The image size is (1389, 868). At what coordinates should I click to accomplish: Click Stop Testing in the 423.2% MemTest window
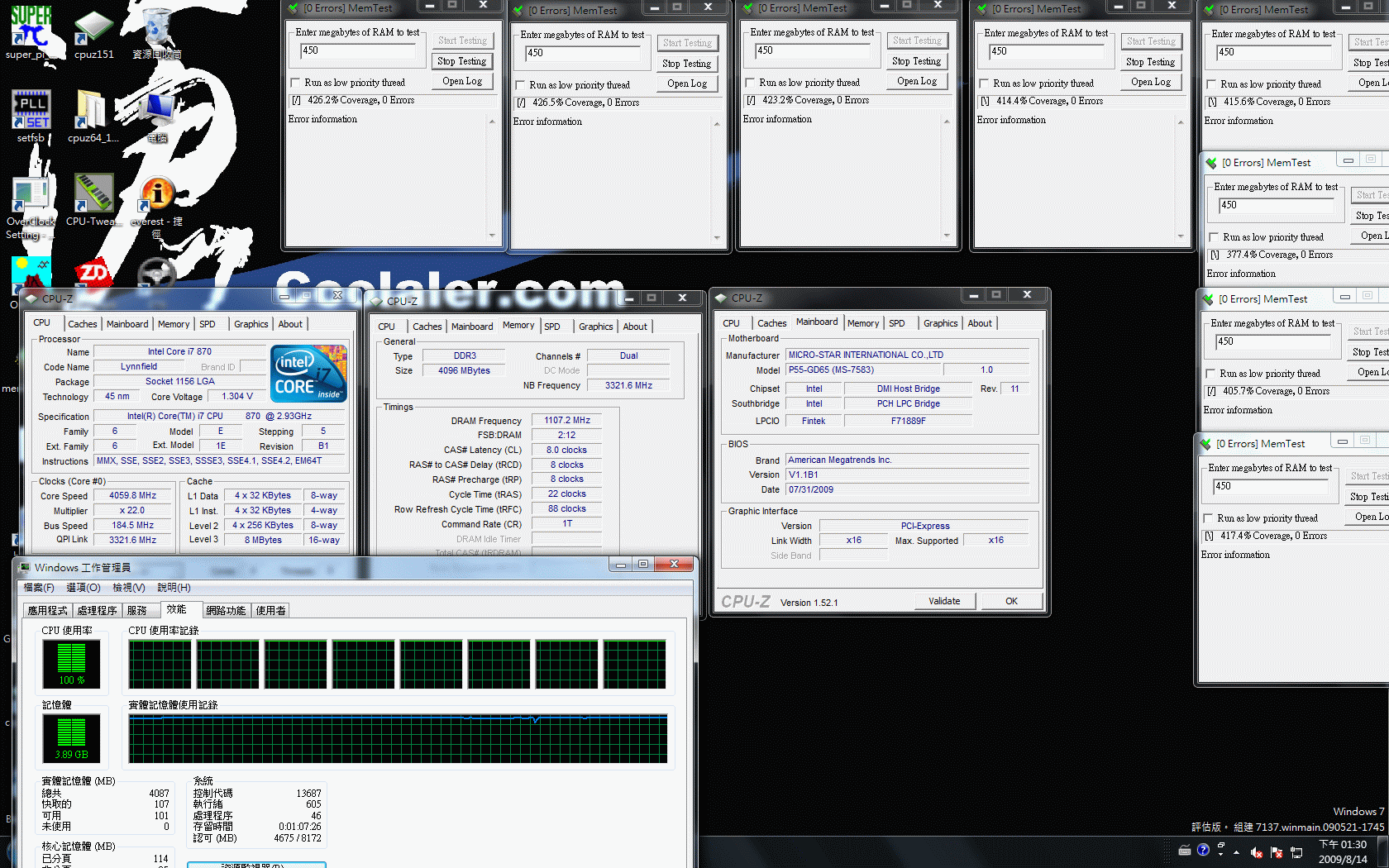(x=917, y=61)
